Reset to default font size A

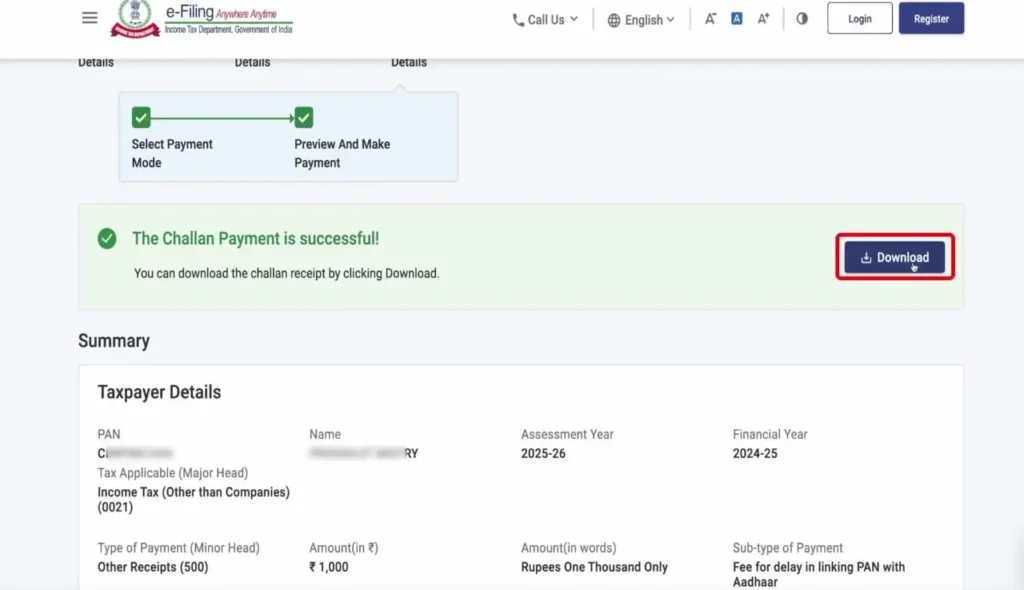pos(737,19)
